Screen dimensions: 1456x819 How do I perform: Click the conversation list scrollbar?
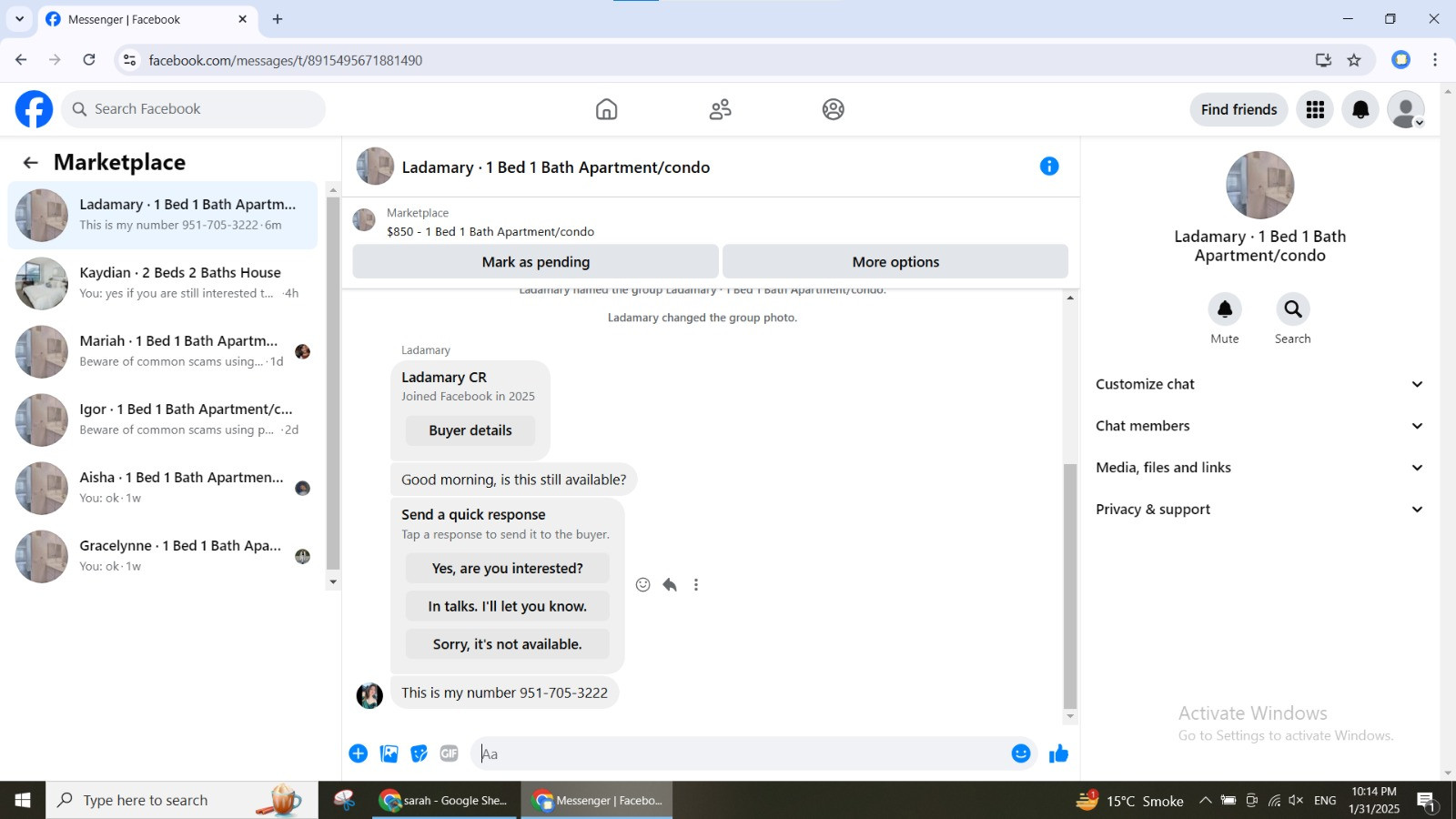pyautogui.click(x=333, y=382)
